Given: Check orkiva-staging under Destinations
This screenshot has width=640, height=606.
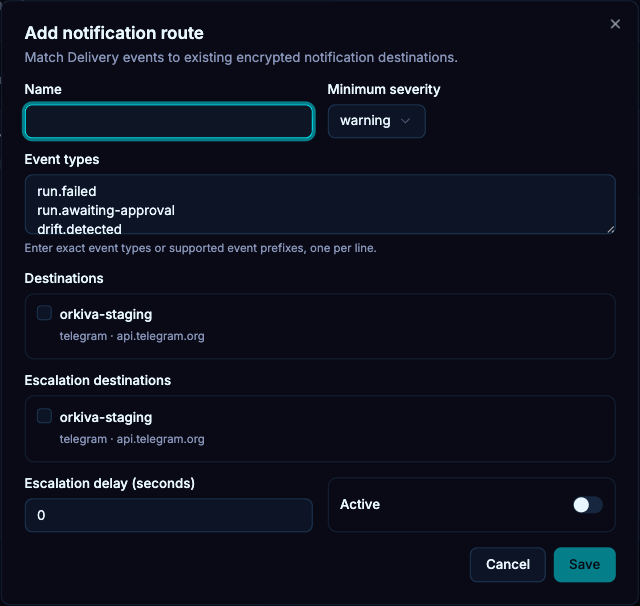Looking at the screenshot, I should pos(44,313).
